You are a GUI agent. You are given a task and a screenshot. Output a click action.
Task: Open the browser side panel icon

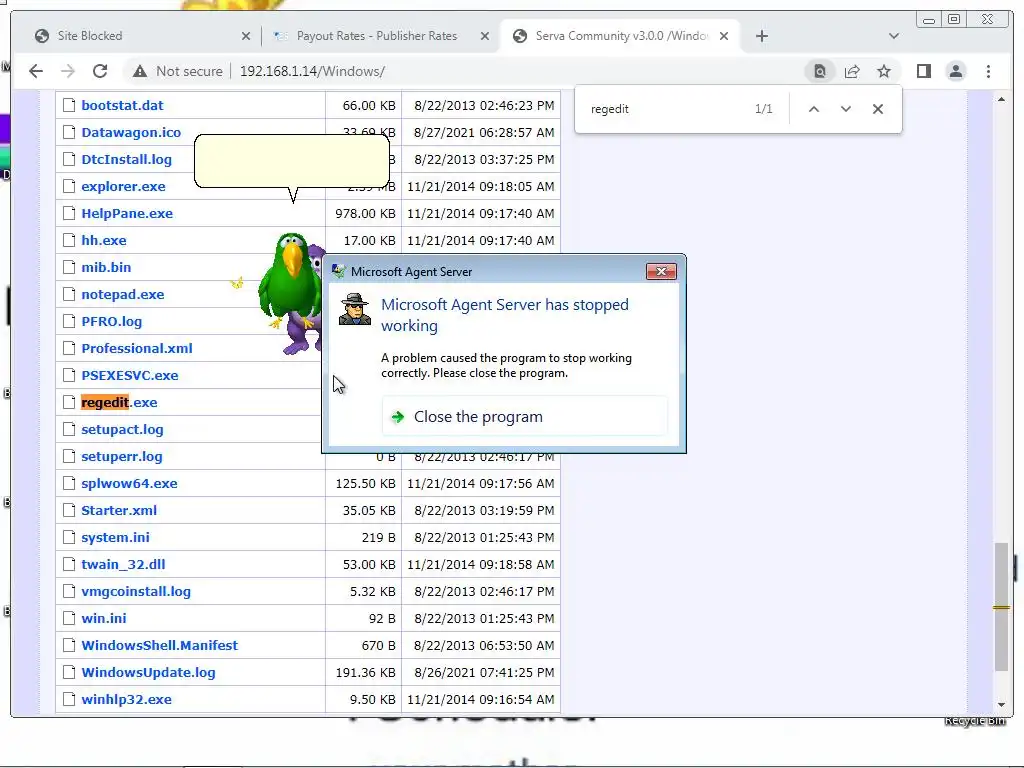(923, 71)
